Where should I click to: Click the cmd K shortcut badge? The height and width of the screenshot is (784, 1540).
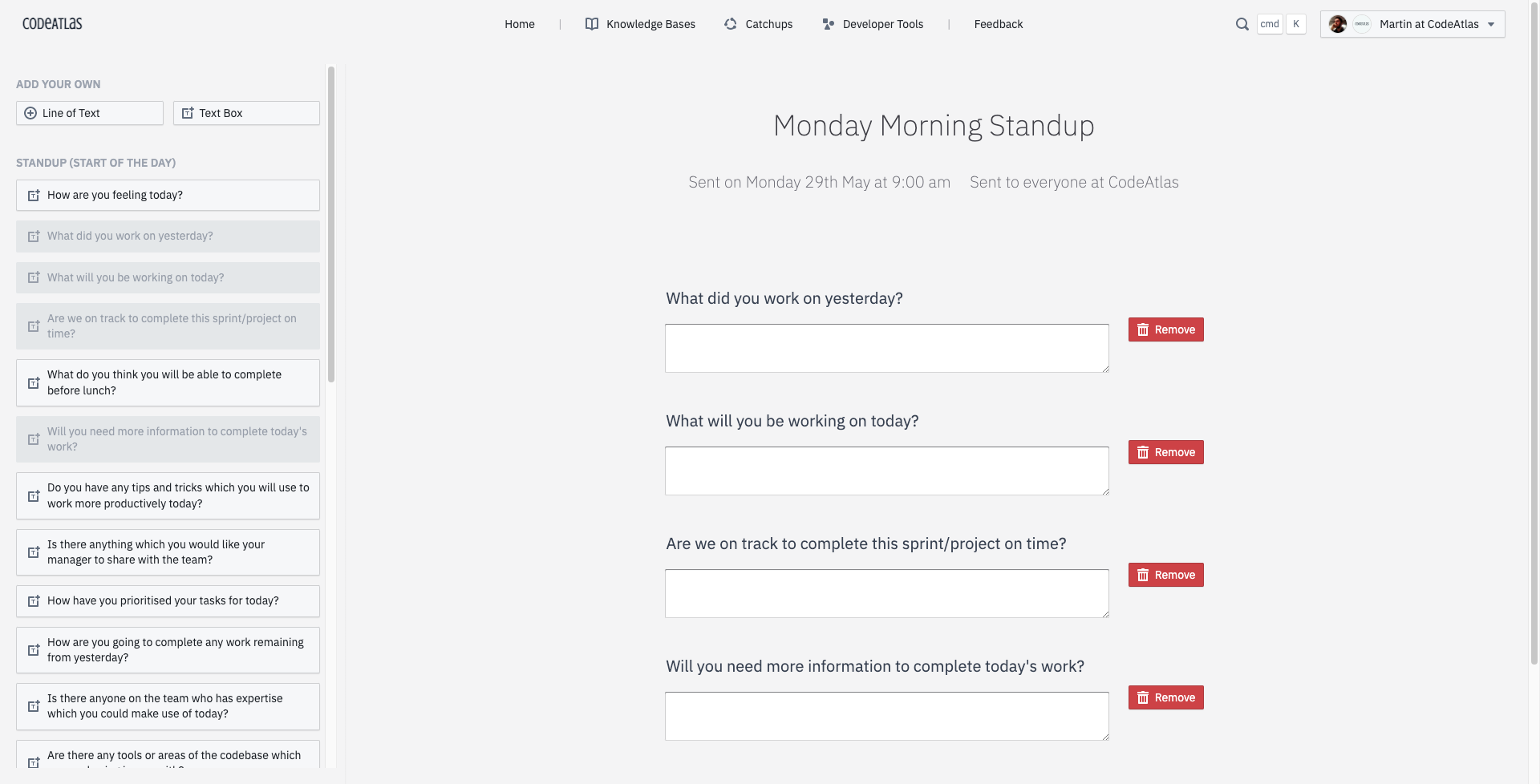(x=1282, y=24)
